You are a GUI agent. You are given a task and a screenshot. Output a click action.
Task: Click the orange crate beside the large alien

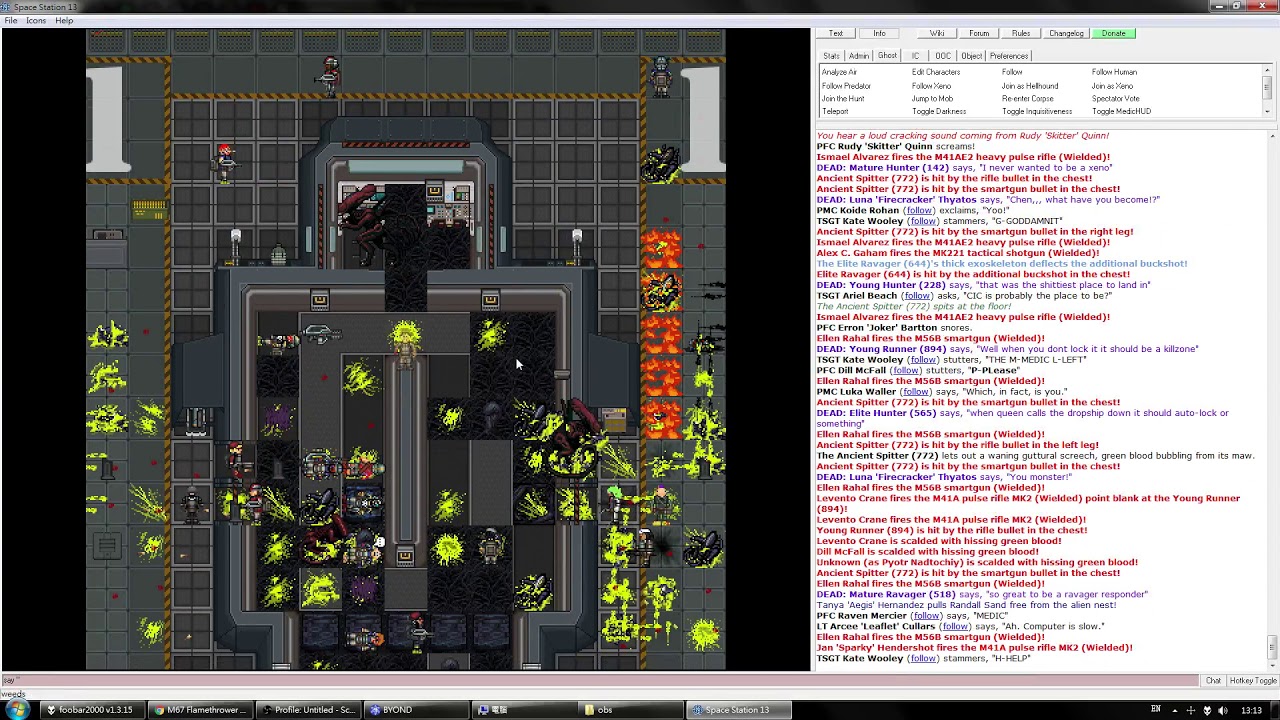click(x=613, y=418)
